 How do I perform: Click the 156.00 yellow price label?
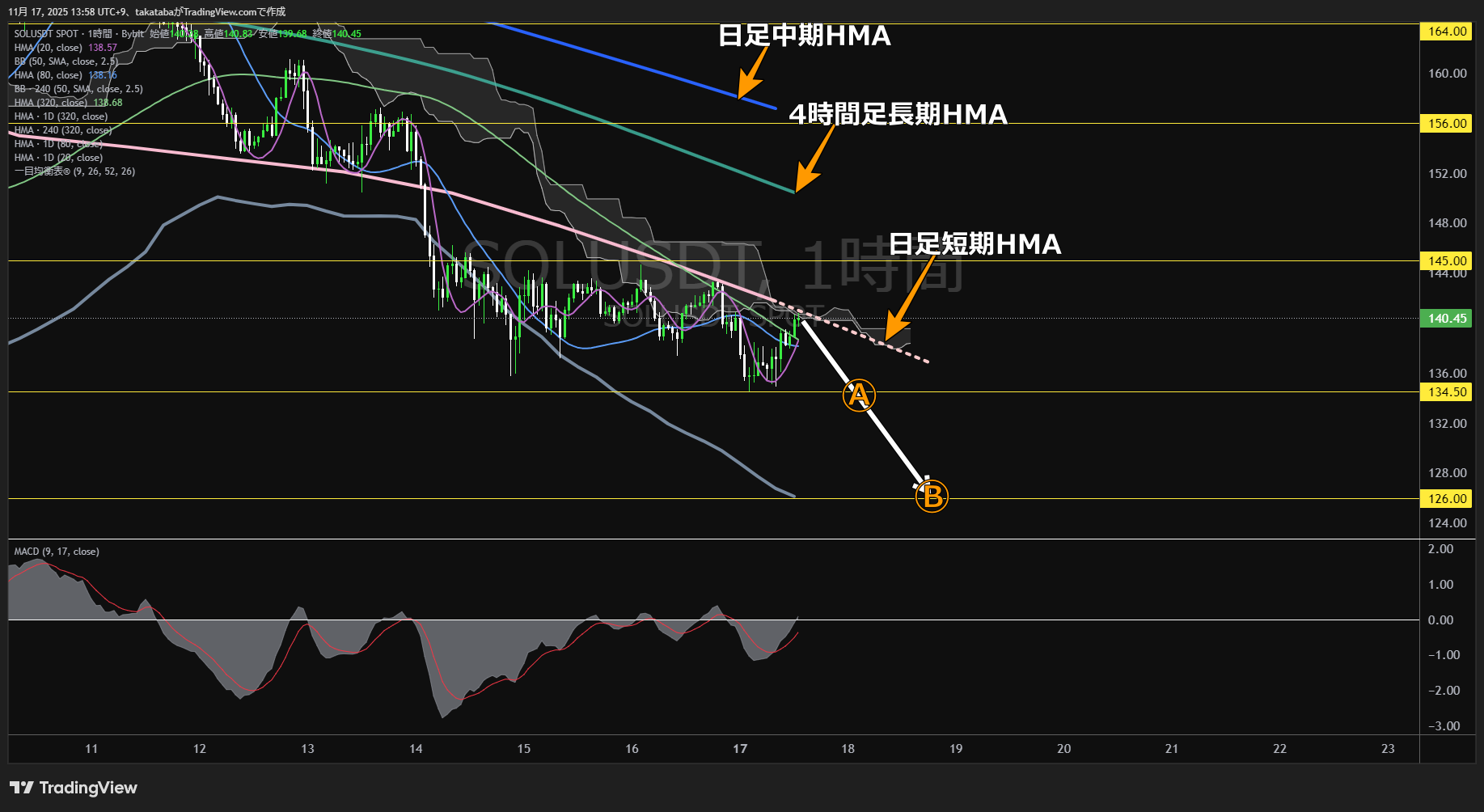click(x=1446, y=124)
